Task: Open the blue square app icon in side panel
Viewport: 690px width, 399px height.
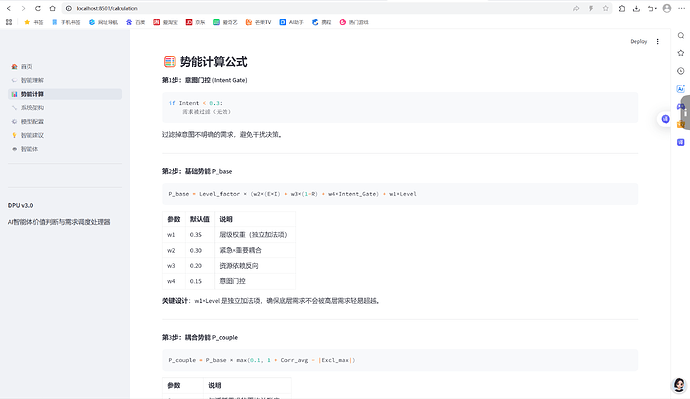Action: [680, 142]
